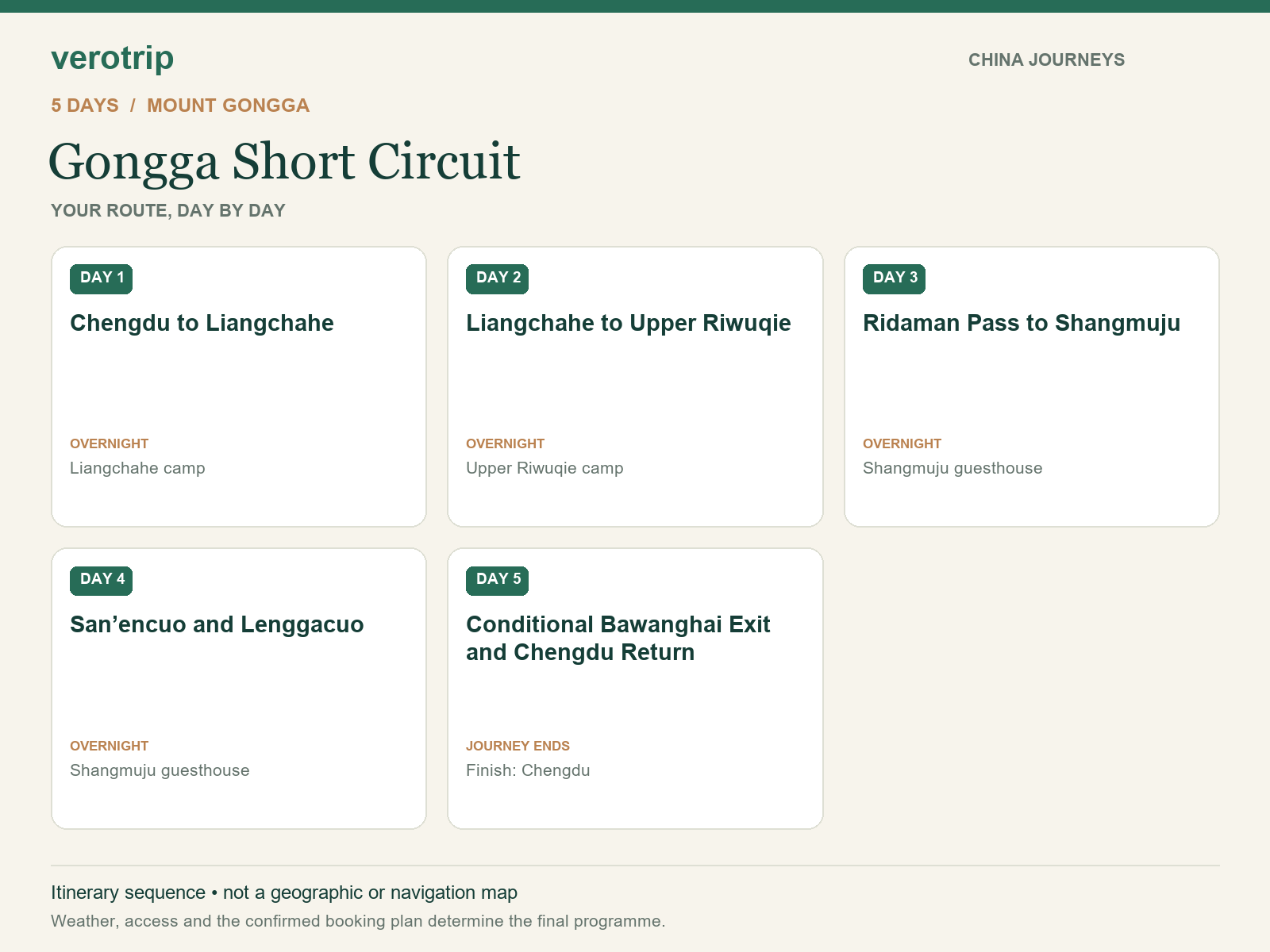Click OVERNIGHT label in Day 2 card
This screenshot has height=952, width=1270.
click(x=505, y=443)
